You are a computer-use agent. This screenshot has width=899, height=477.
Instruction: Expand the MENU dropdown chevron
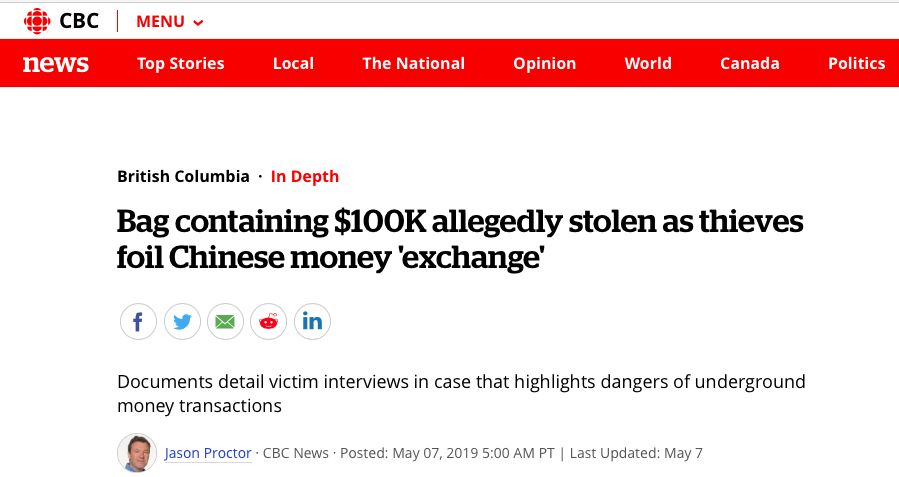(198, 23)
